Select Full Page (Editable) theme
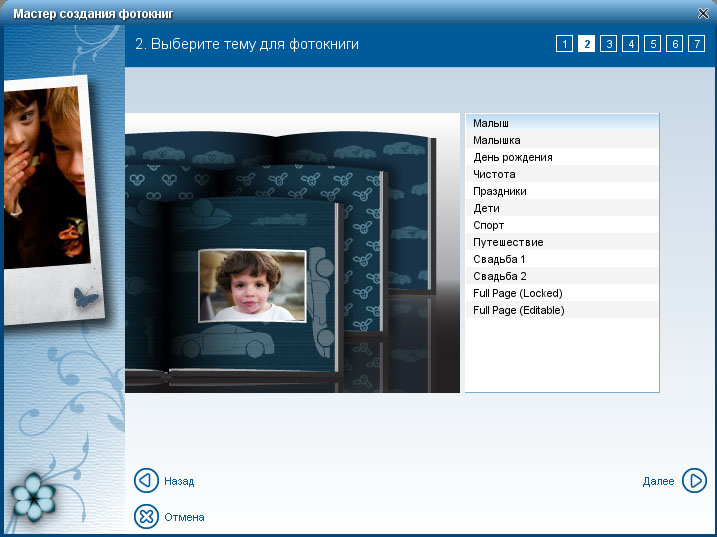Viewport: 717px width, 537px height. pos(562,310)
